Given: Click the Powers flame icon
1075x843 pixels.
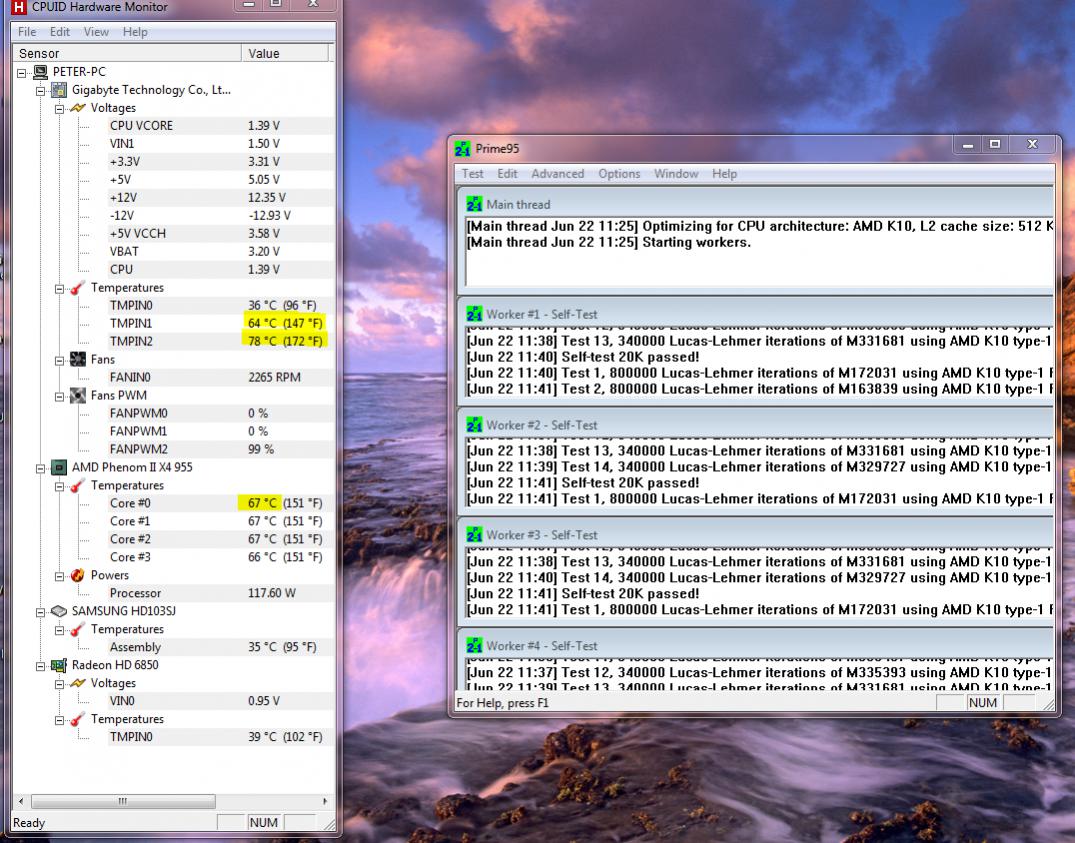Looking at the screenshot, I should pyautogui.click(x=78, y=575).
